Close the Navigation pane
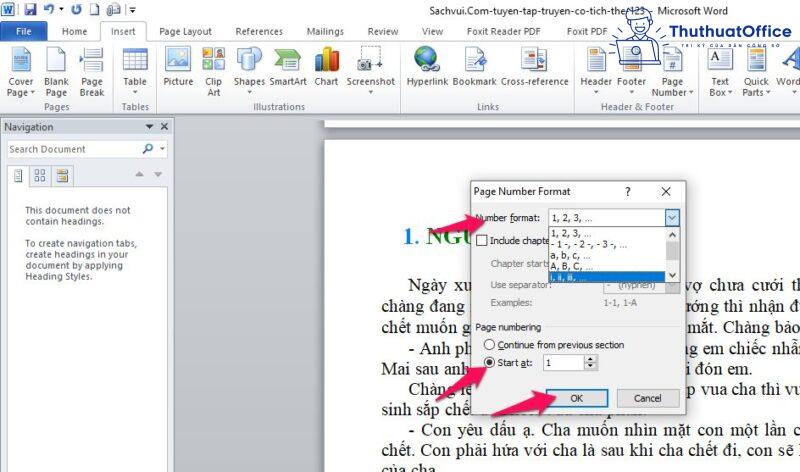800x472 pixels. coord(164,127)
